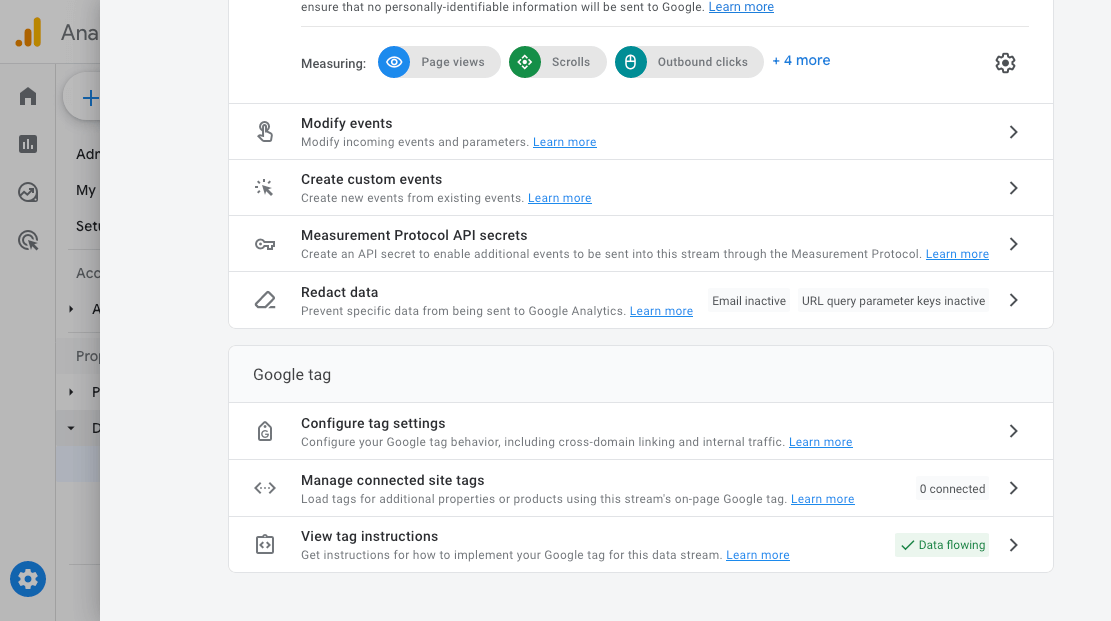The width and height of the screenshot is (1111, 621).
Task: Click the Outbound clicks mouse icon
Action: [631, 62]
